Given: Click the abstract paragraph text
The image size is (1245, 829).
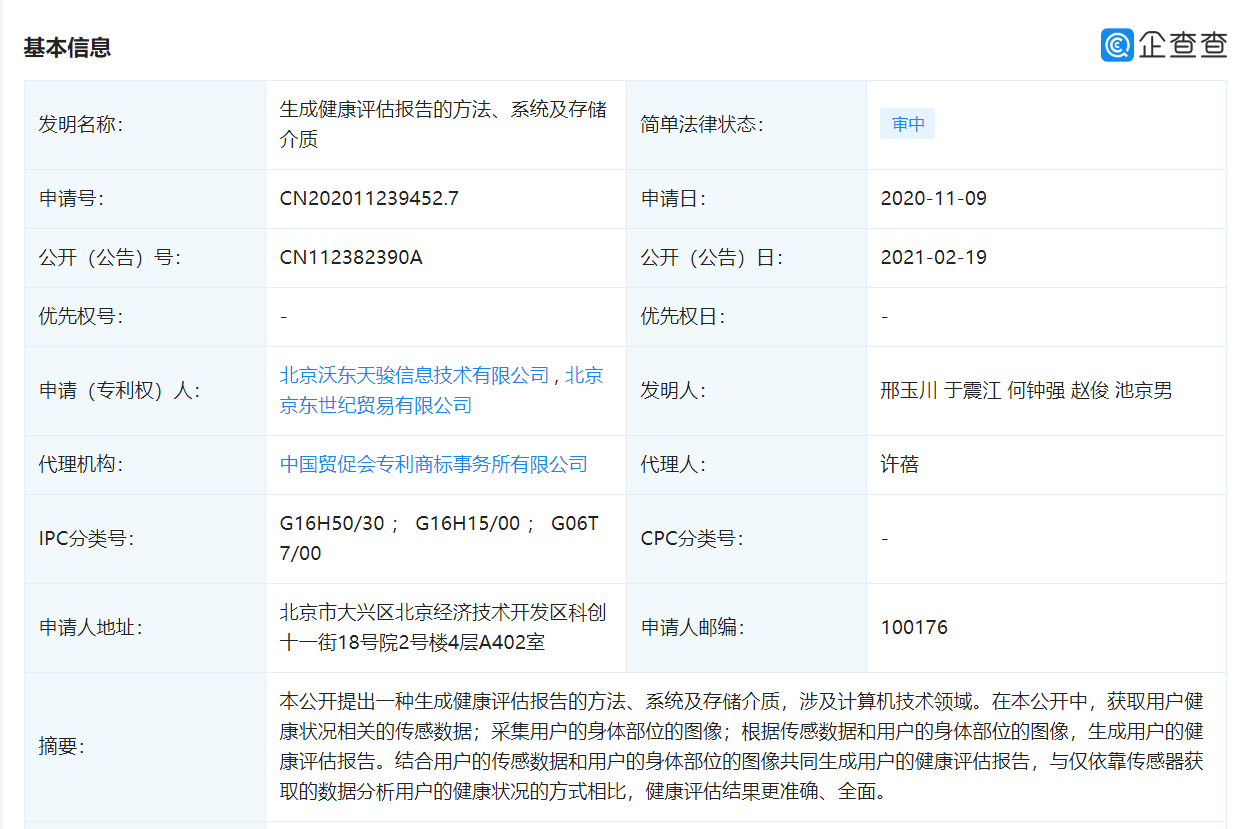Looking at the screenshot, I should click(x=741, y=747).
